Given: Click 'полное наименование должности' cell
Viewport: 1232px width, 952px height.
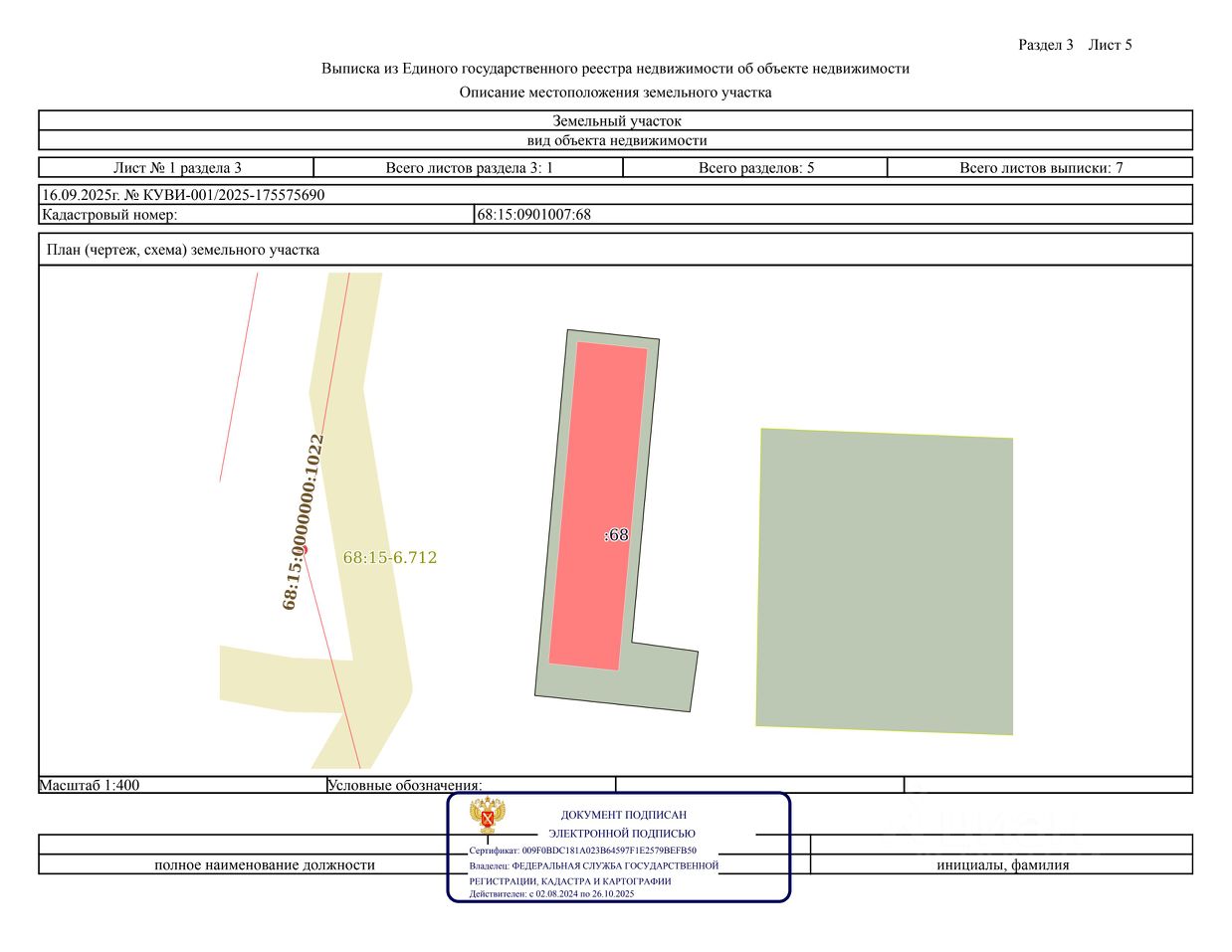Looking at the screenshot, I should (x=265, y=864).
